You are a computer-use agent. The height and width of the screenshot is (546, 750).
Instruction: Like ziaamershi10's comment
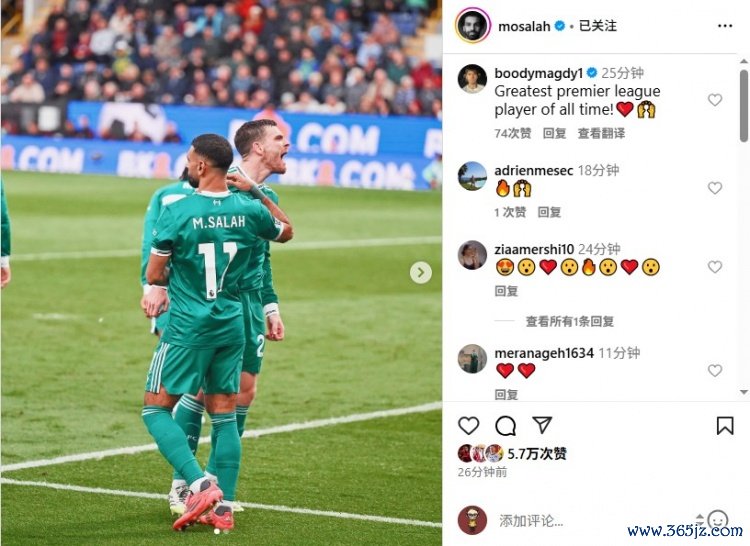point(715,267)
